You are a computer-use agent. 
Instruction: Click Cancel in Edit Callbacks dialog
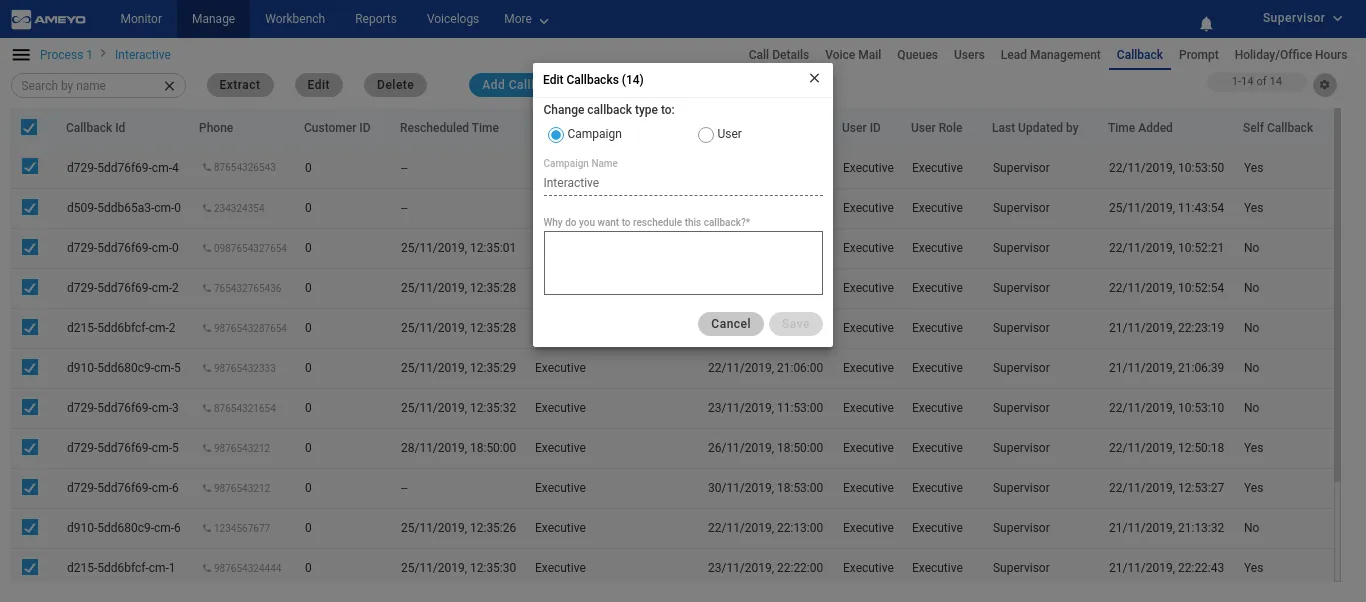(x=731, y=324)
